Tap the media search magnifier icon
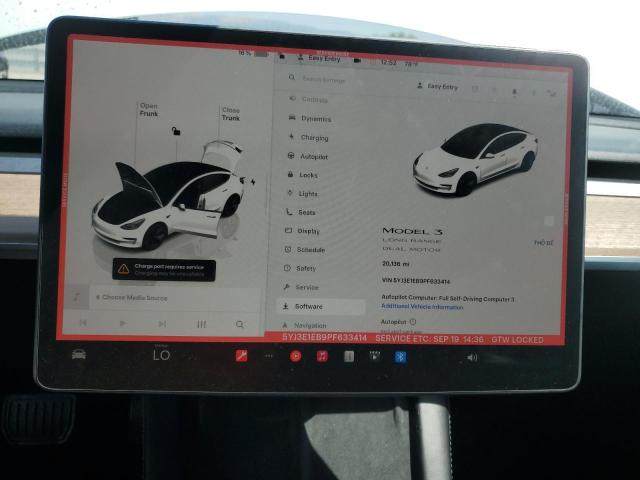Screen dimensions: 640x480 pos(240,324)
